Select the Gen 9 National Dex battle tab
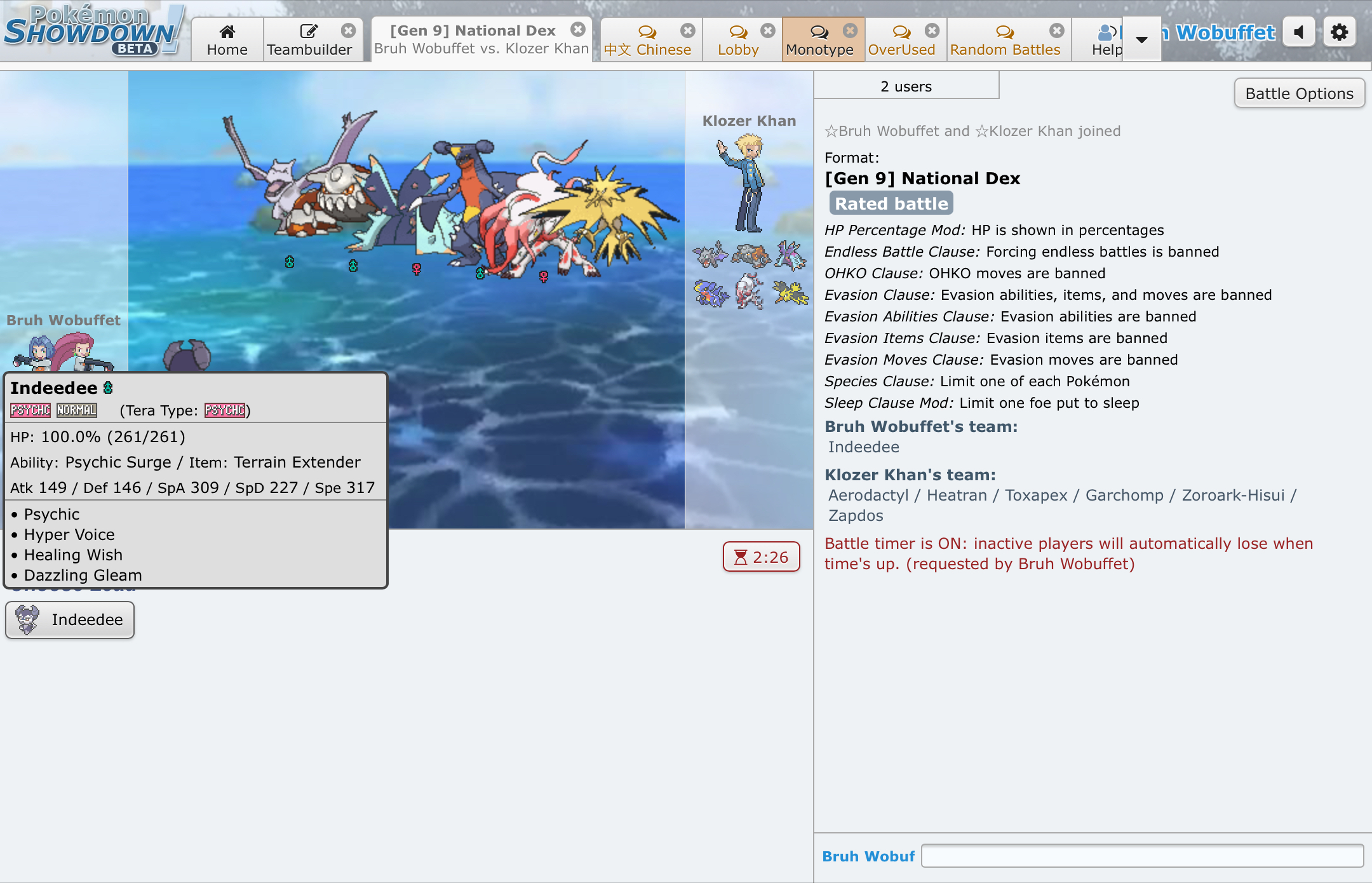1372x883 pixels. 481,39
